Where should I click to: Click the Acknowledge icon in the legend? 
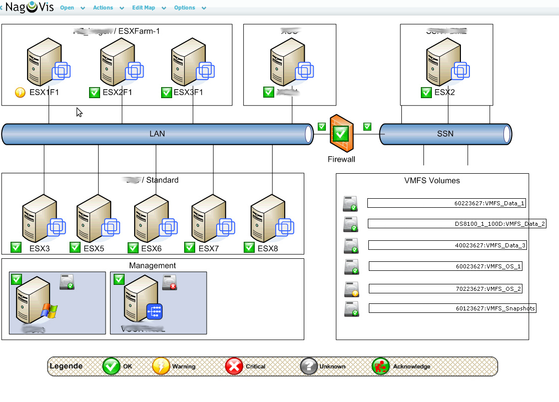pos(380,366)
